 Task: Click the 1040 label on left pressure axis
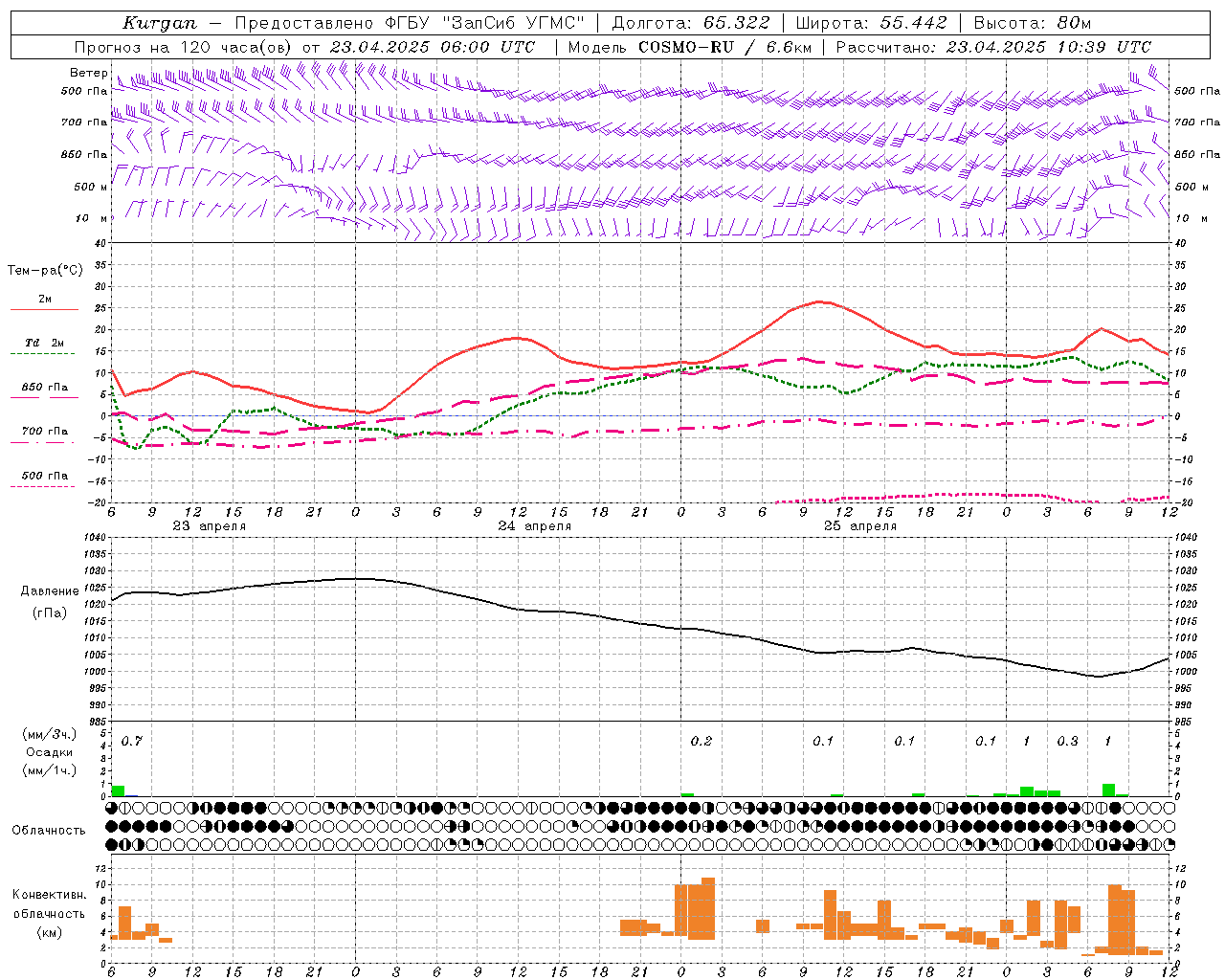tap(93, 538)
